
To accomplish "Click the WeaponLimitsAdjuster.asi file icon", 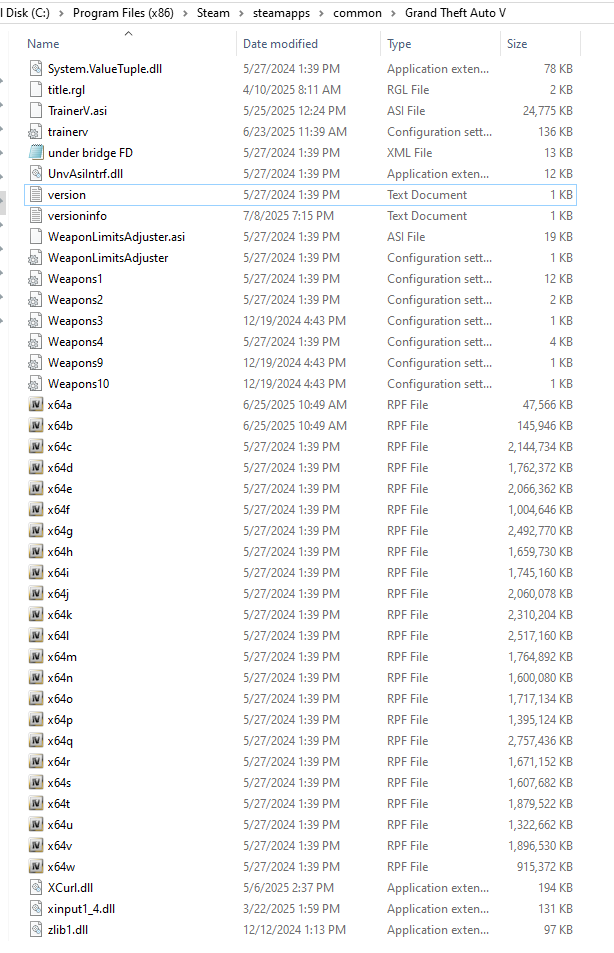I will [x=36, y=236].
